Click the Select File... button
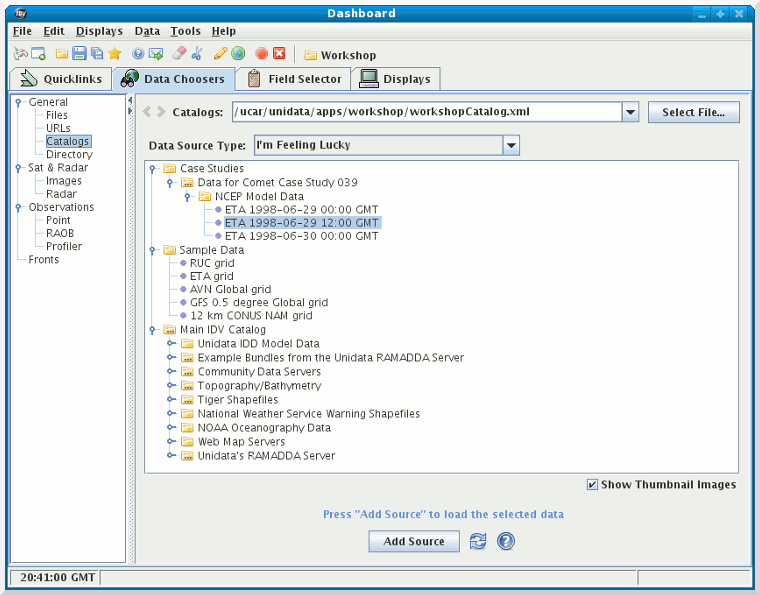Viewport: 760px width, 595px height. 693,113
